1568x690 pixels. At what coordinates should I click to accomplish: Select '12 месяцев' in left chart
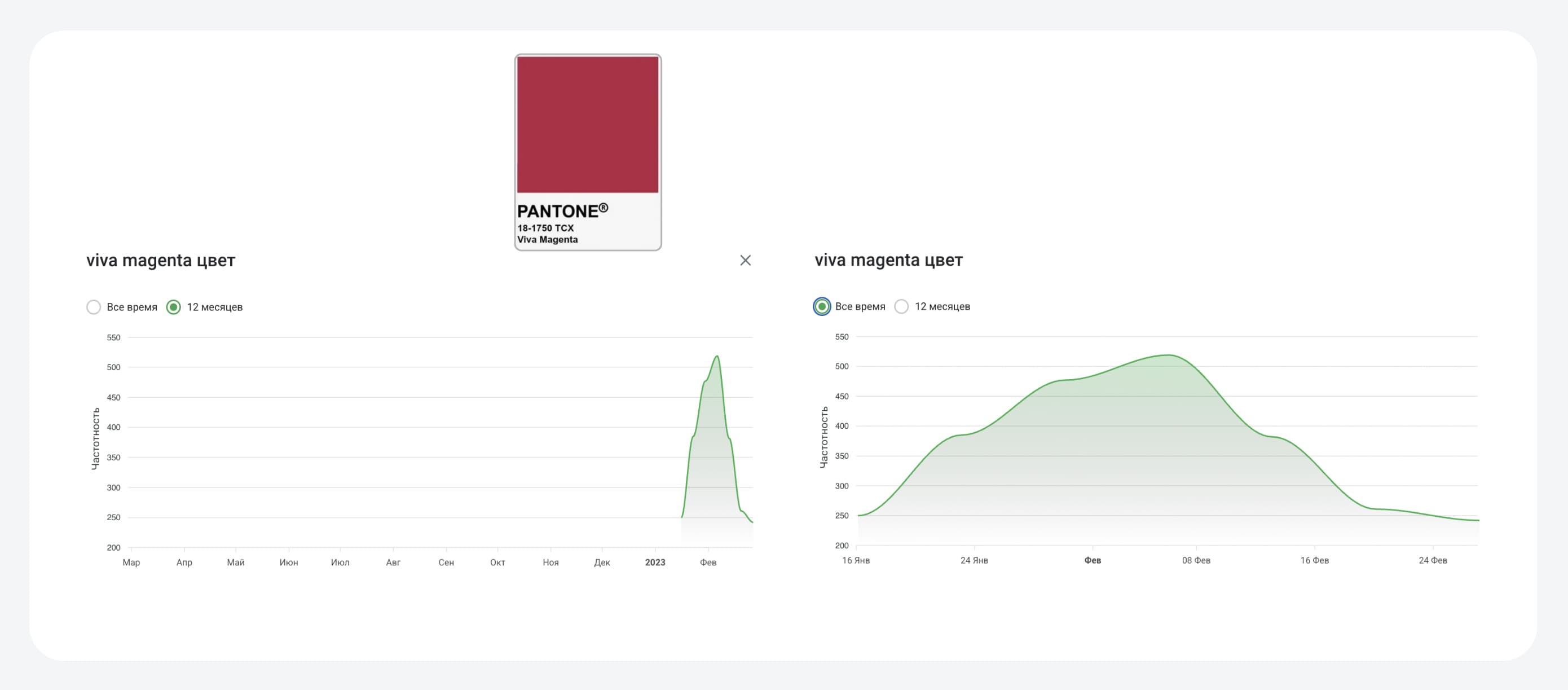point(174,307)
